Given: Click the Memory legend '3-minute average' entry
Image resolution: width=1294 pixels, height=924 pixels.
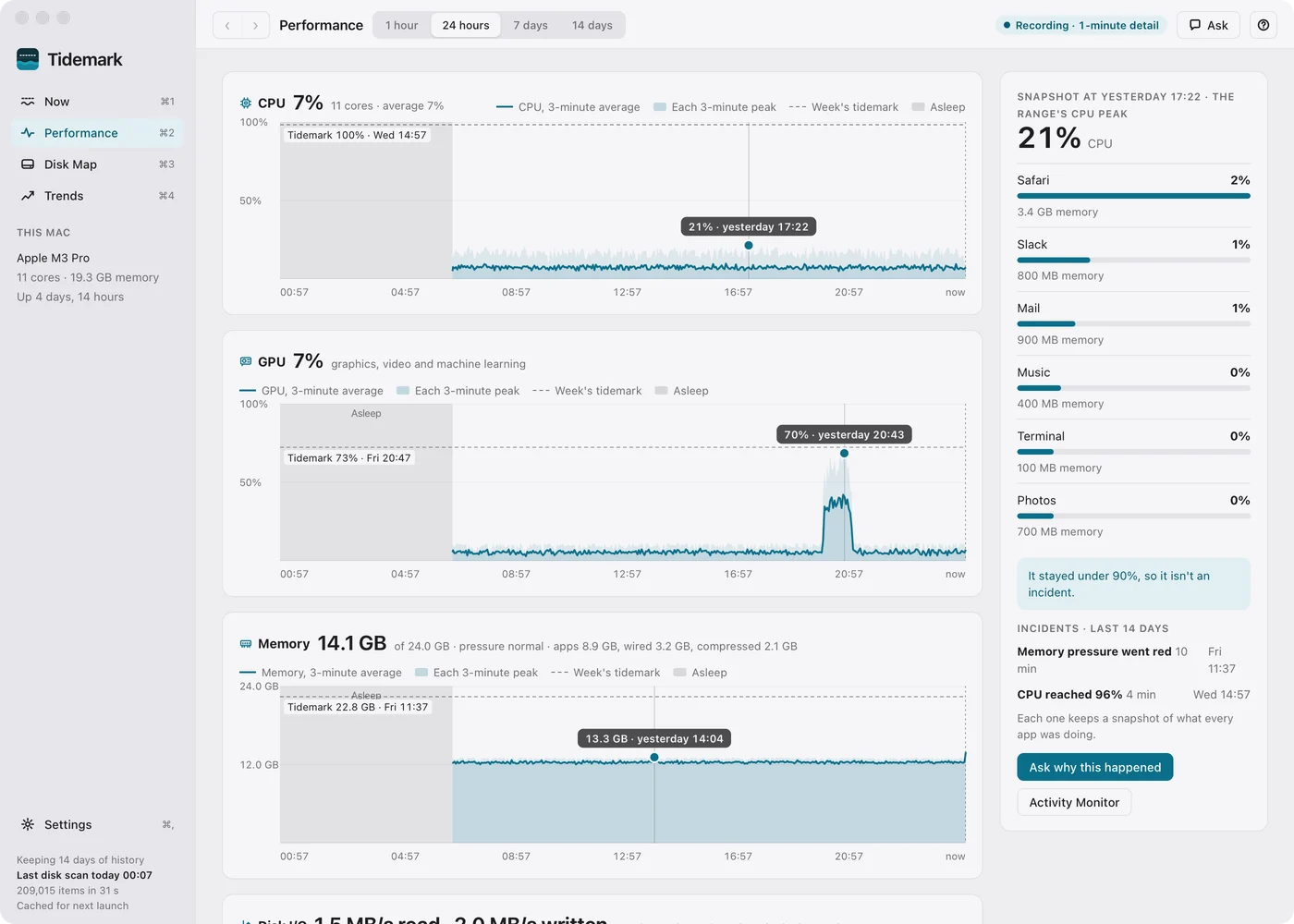Looking at the screenshot, I should (x=321, y=673).
